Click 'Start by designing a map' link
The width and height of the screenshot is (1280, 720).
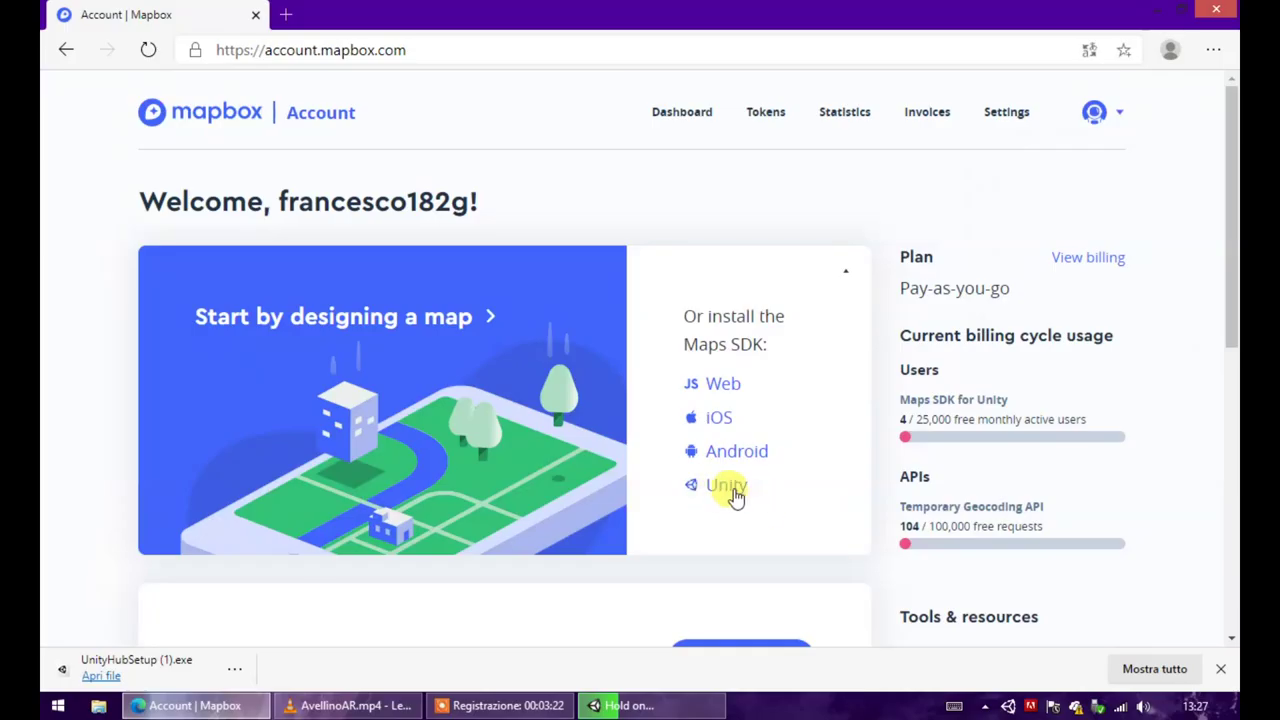pos(345,317)
